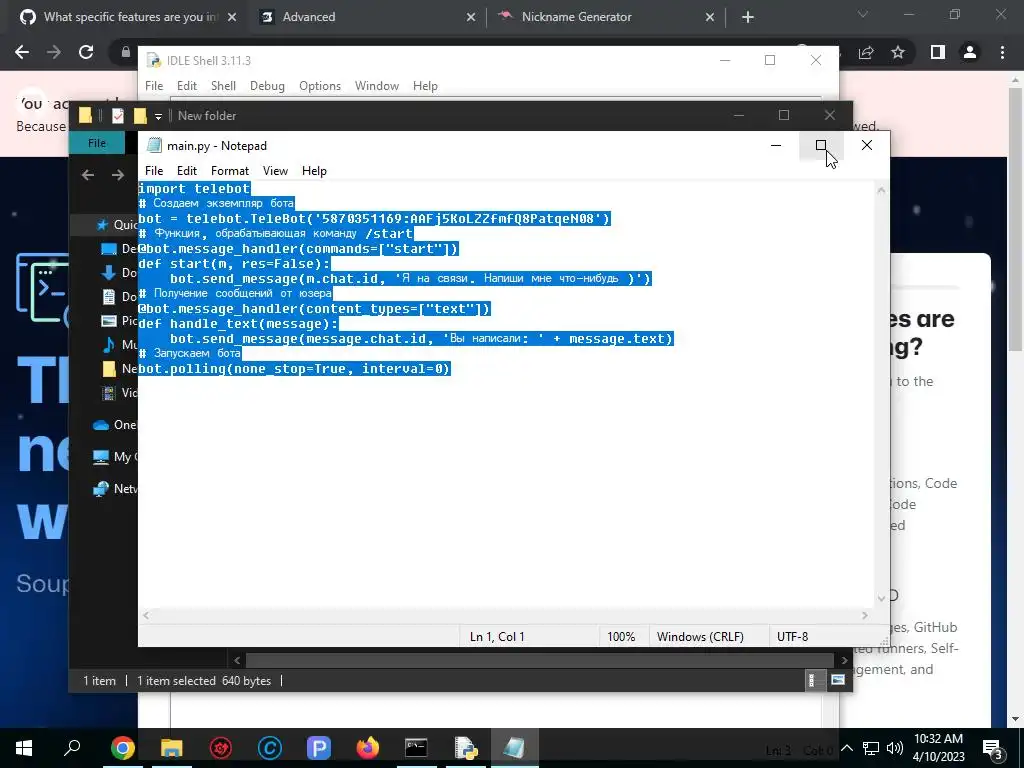Reload the page in Chrome
Image resolution: width=1024 pixels, height=768 pixels.
coord(86,52)
